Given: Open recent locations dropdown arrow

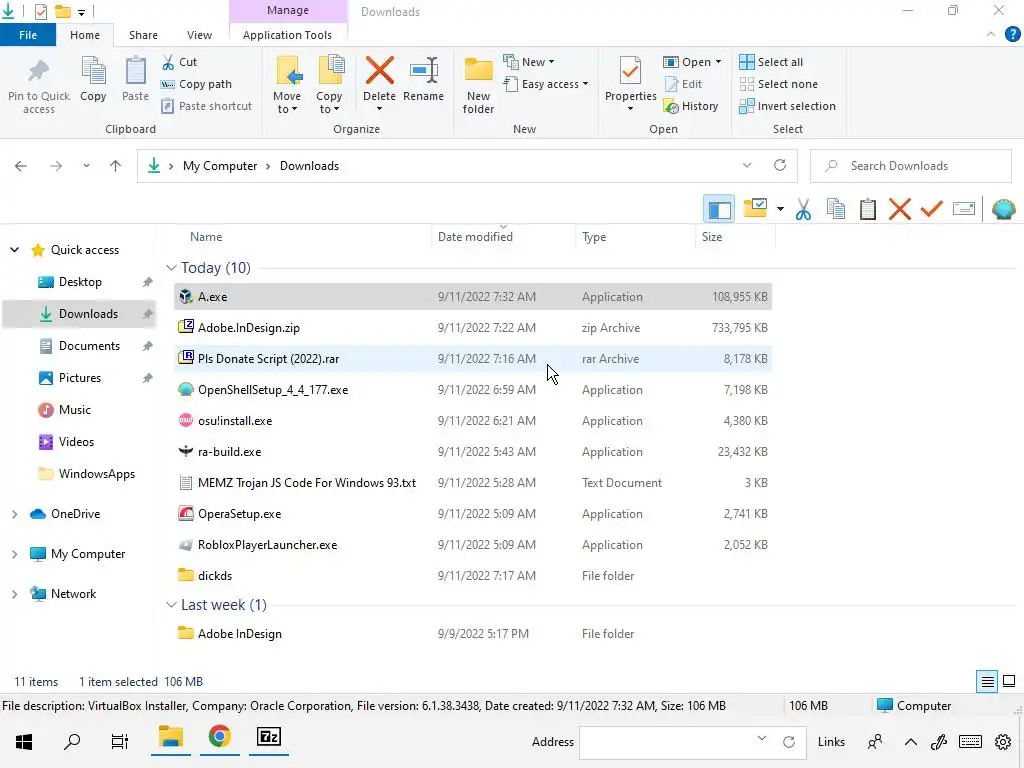Looking at the screenshot, I should click(x=86, y=166).
